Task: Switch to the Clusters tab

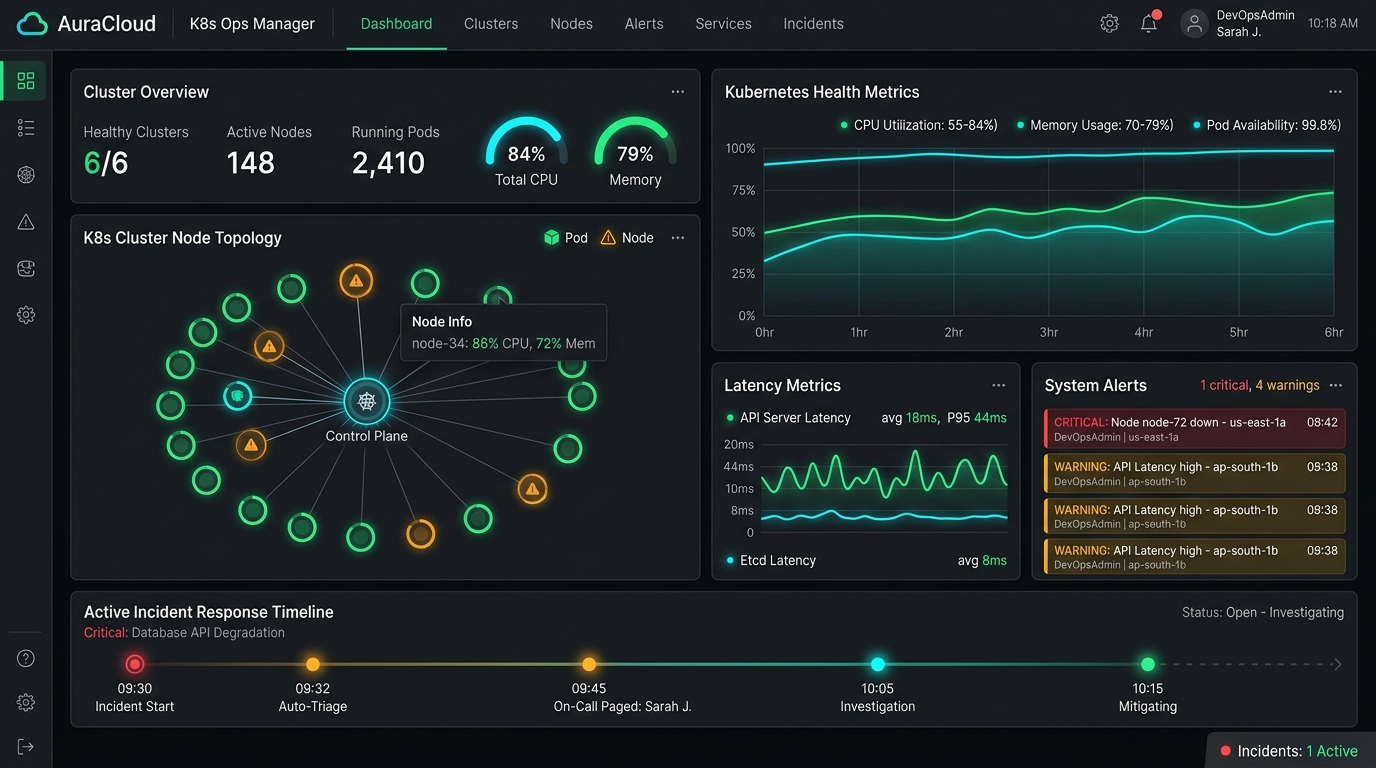Action: coord(491,24)
